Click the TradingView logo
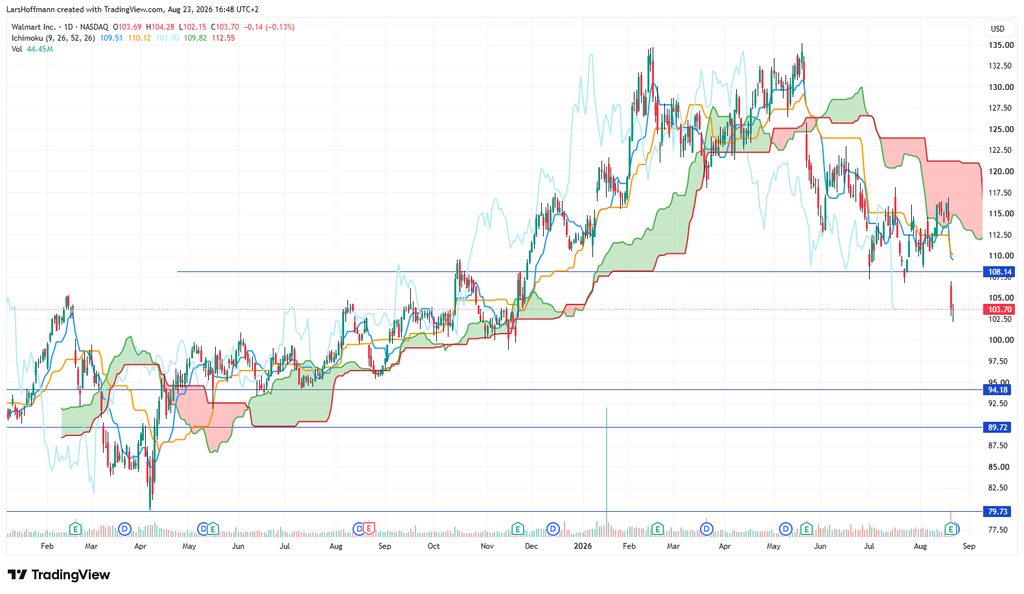Screen dimensions: 1024x594 click(59, 574)
